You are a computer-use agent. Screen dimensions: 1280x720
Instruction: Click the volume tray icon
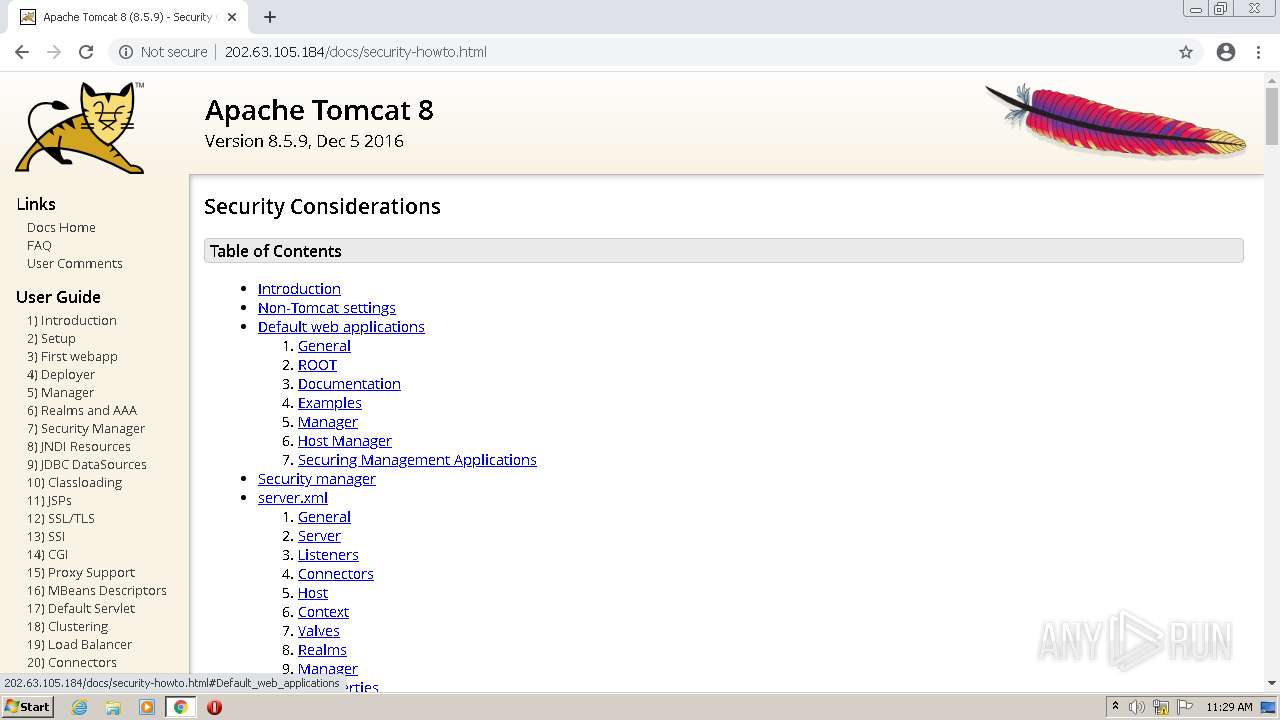point(1138,707)
